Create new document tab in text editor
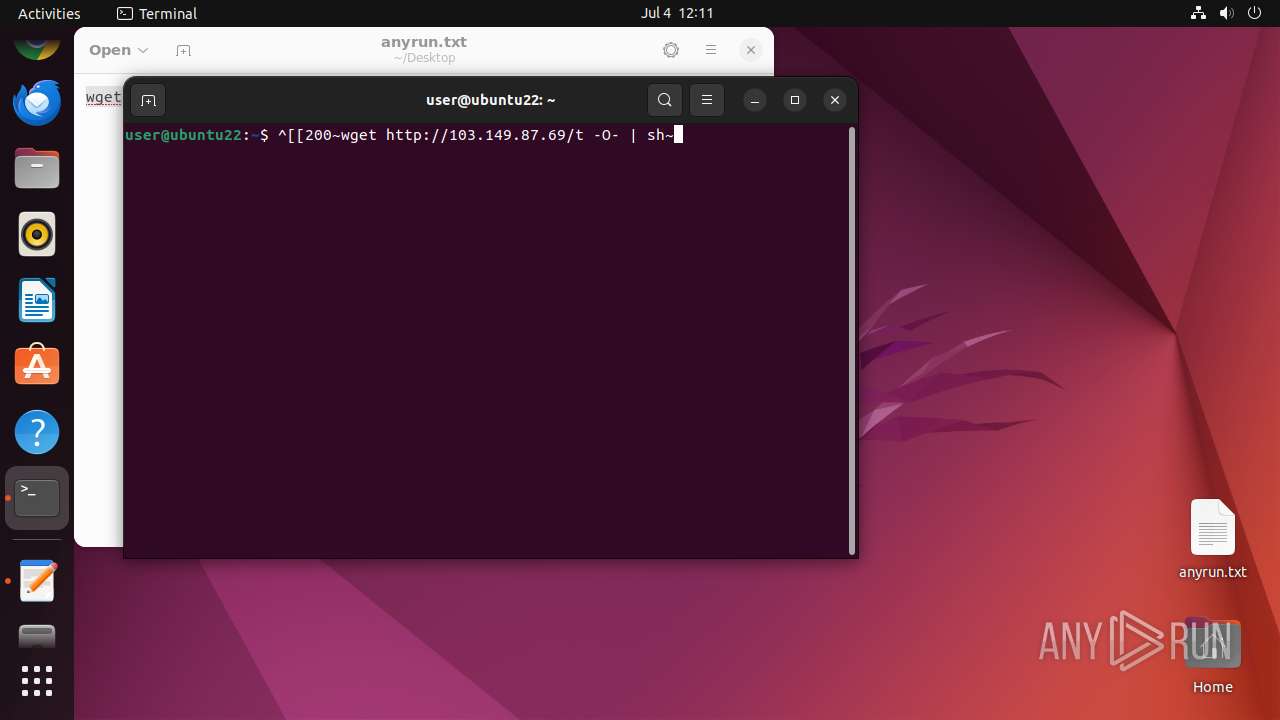 tap(183, 50)
